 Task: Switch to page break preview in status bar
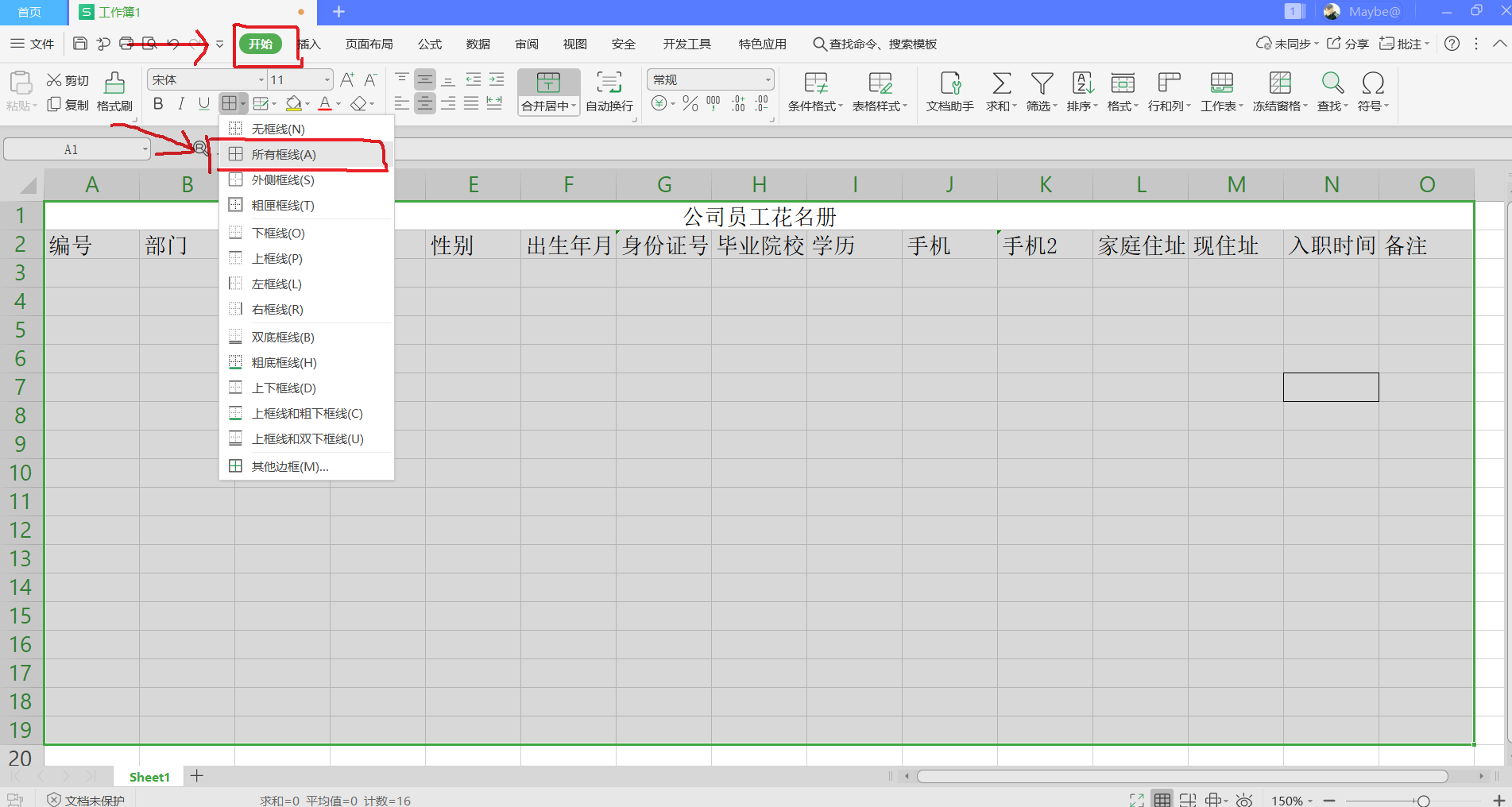coord(1188,800)
